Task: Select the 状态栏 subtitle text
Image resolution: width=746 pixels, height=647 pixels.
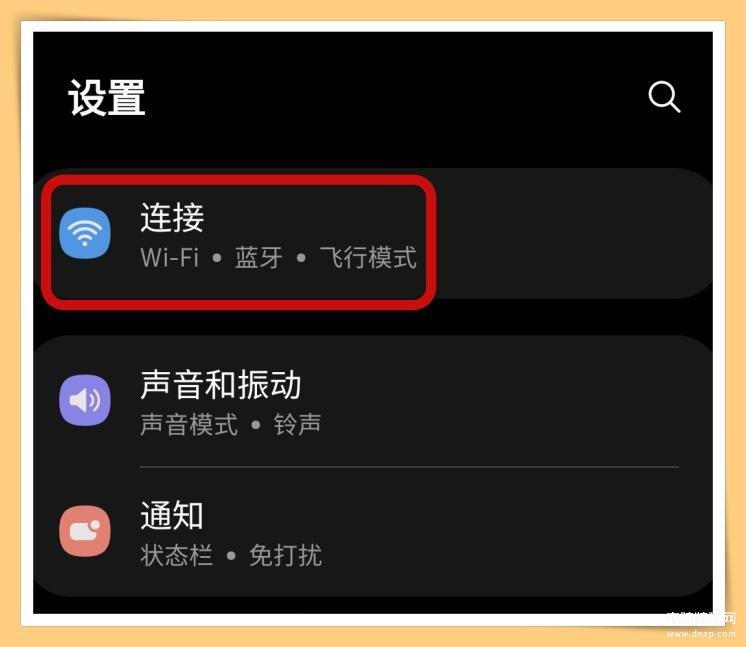Action: tap(177, 555)
